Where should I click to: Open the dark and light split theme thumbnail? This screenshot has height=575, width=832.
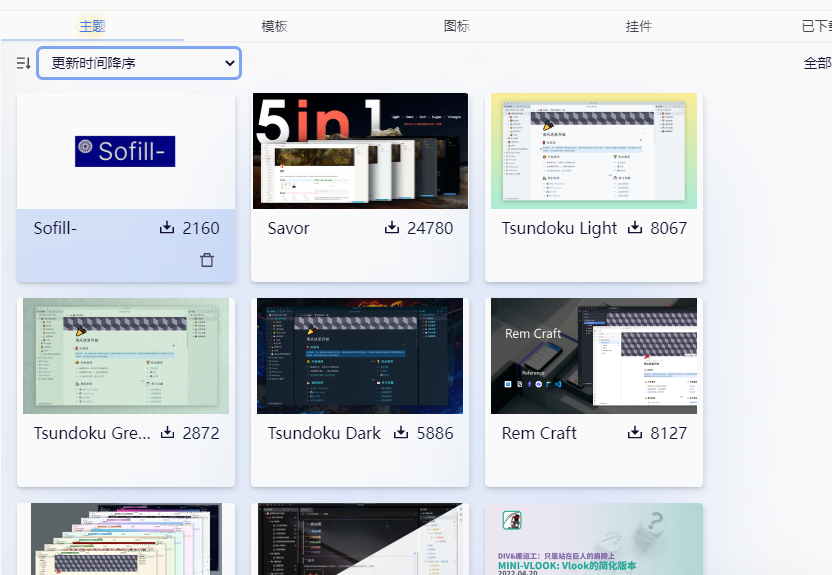click(x=360, y=539)
